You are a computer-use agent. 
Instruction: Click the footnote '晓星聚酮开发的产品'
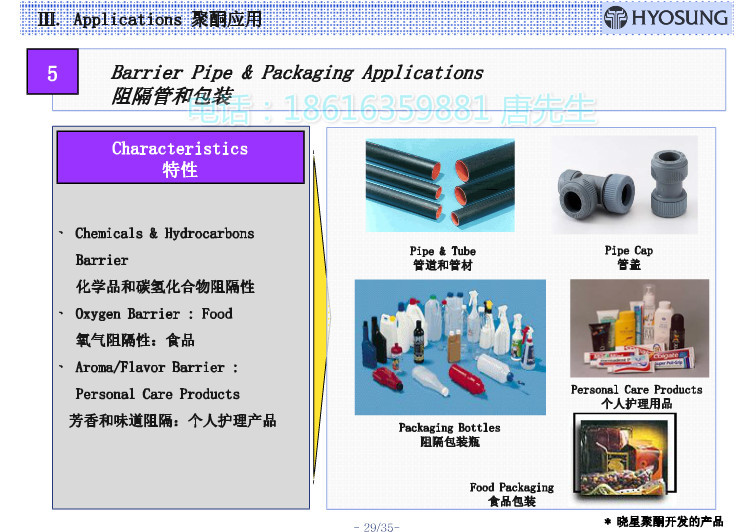(669, 521)
